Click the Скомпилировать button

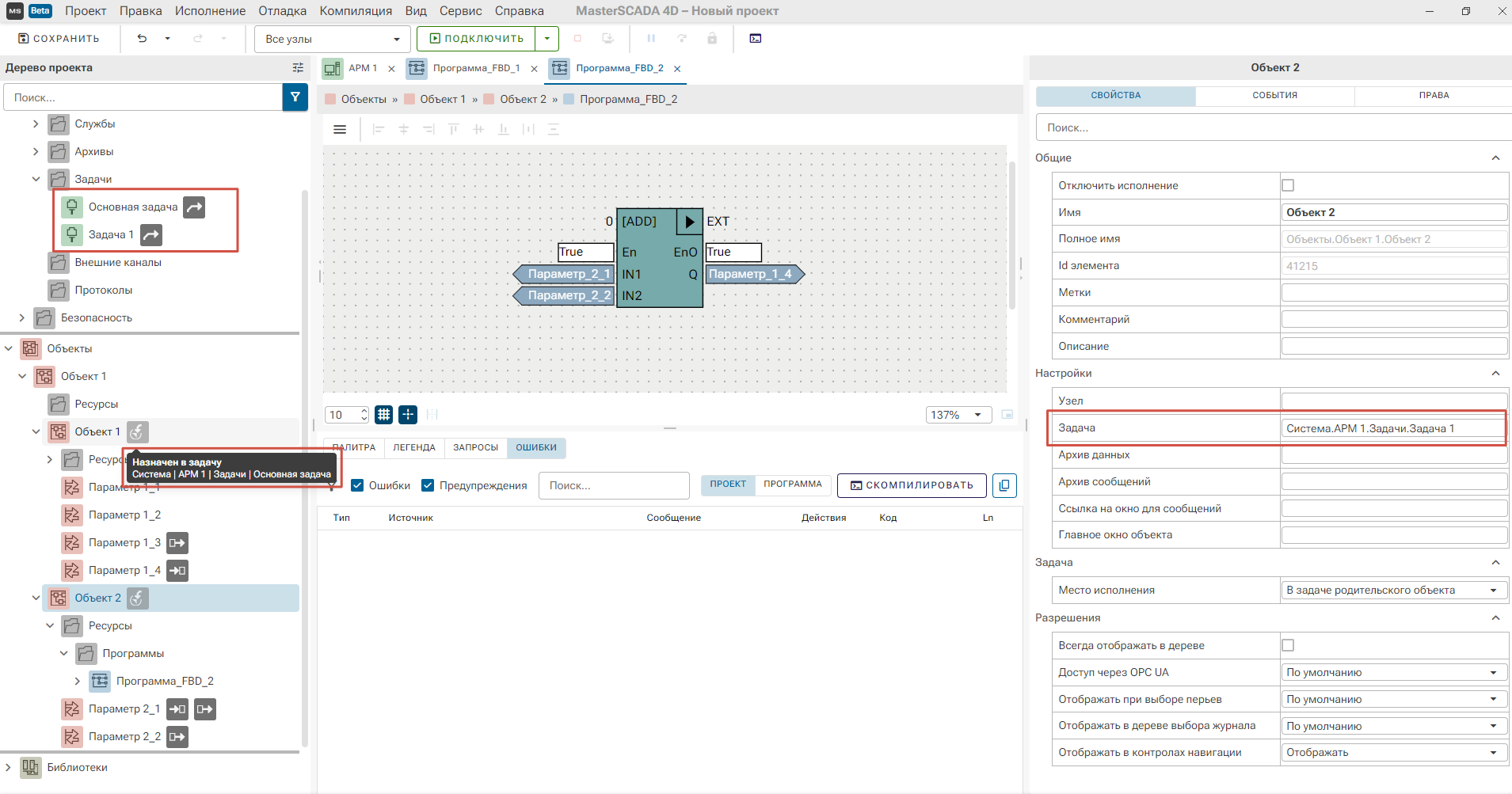tap(912, 485)
